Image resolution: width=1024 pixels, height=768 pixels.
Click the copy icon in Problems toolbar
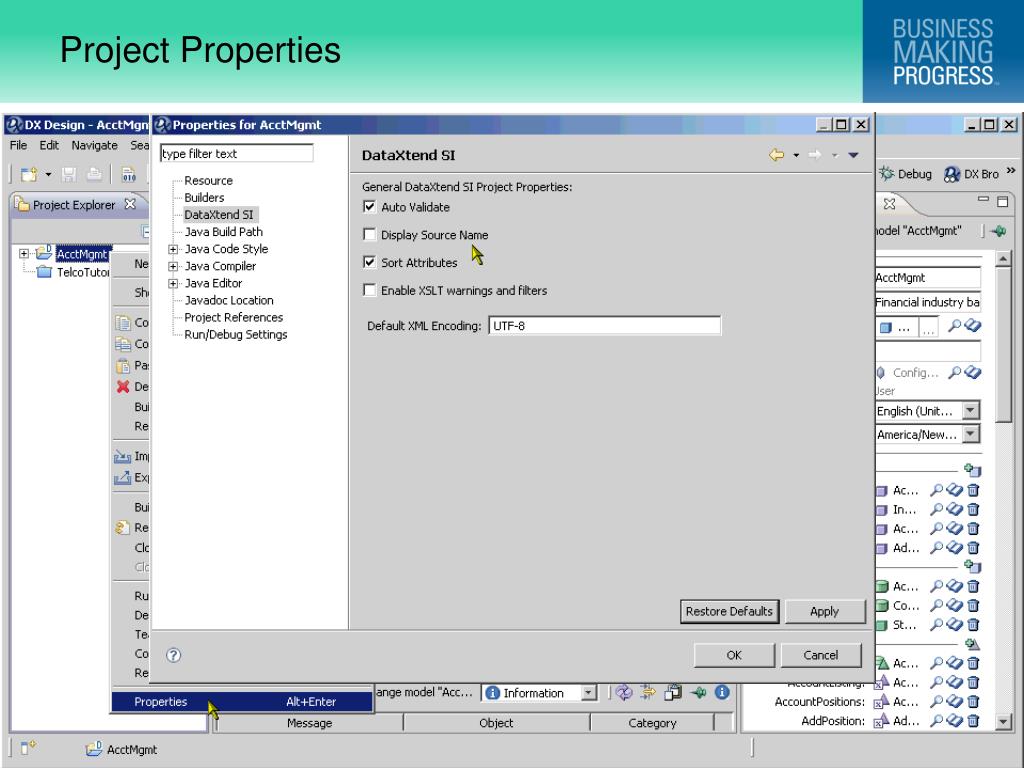(x=673, y=692)
